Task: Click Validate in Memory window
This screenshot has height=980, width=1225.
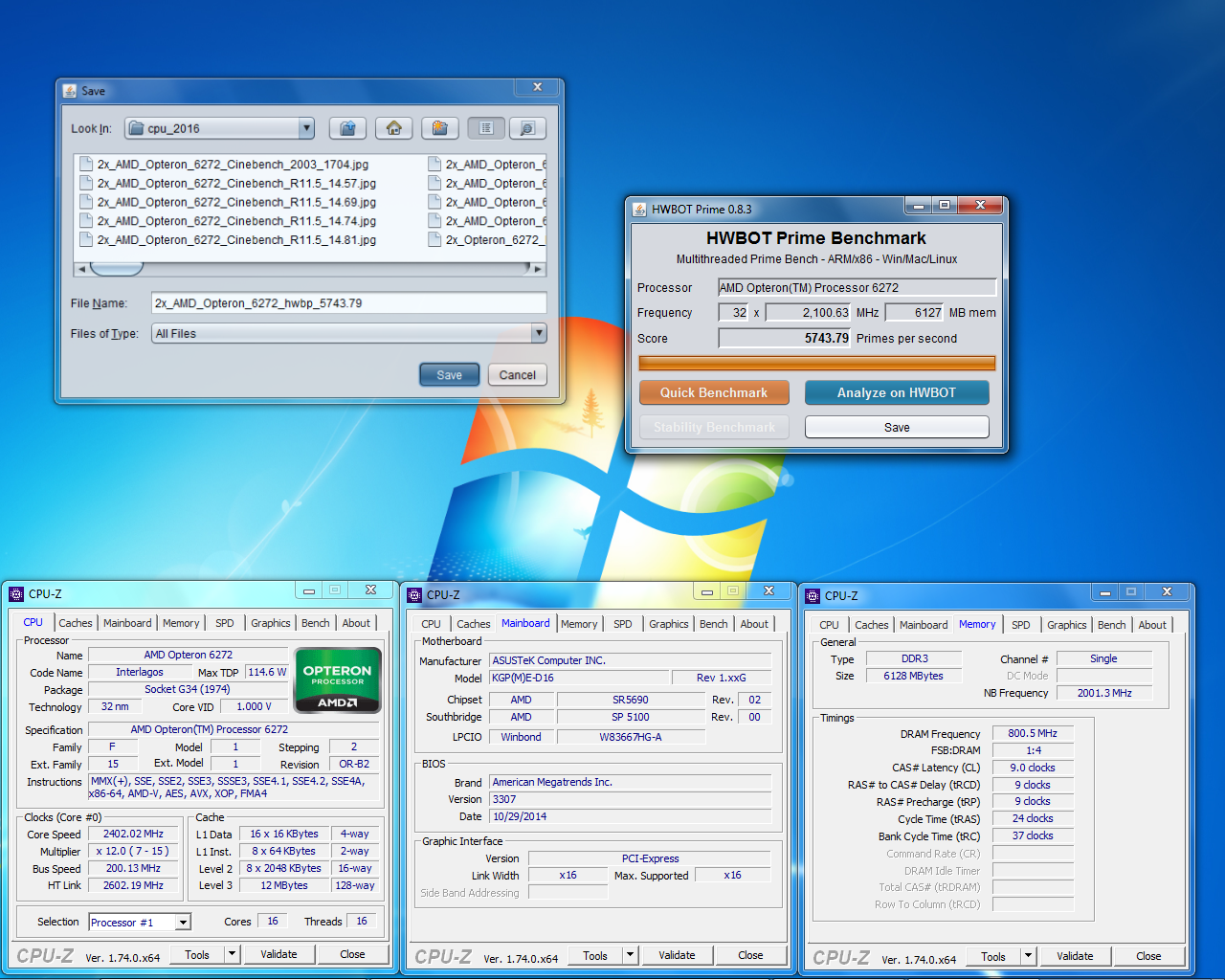Action: click(x=1075, y=956)
